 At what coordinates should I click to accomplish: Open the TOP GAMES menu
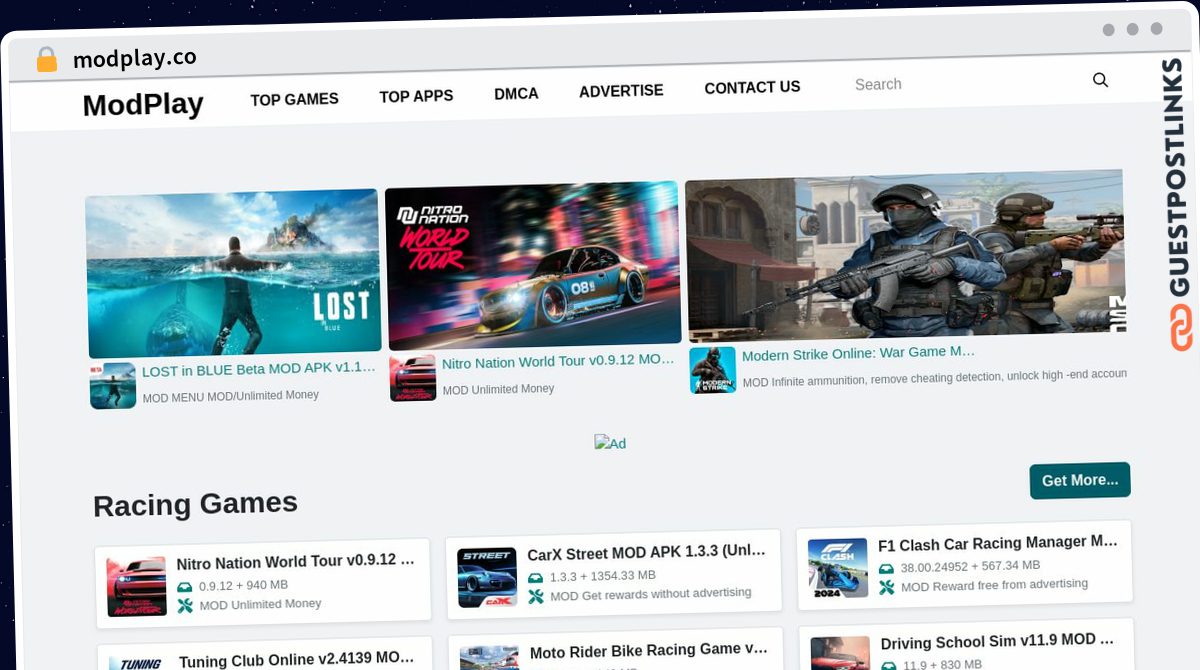(x=294, y=99)
